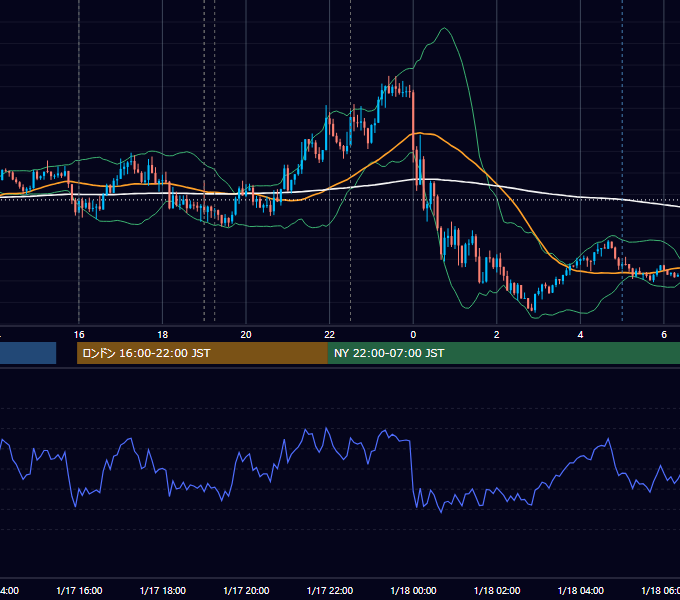Click the 6 hour label on the price chart axis
This screenshot has width=680, height=600.
point(664,335)
